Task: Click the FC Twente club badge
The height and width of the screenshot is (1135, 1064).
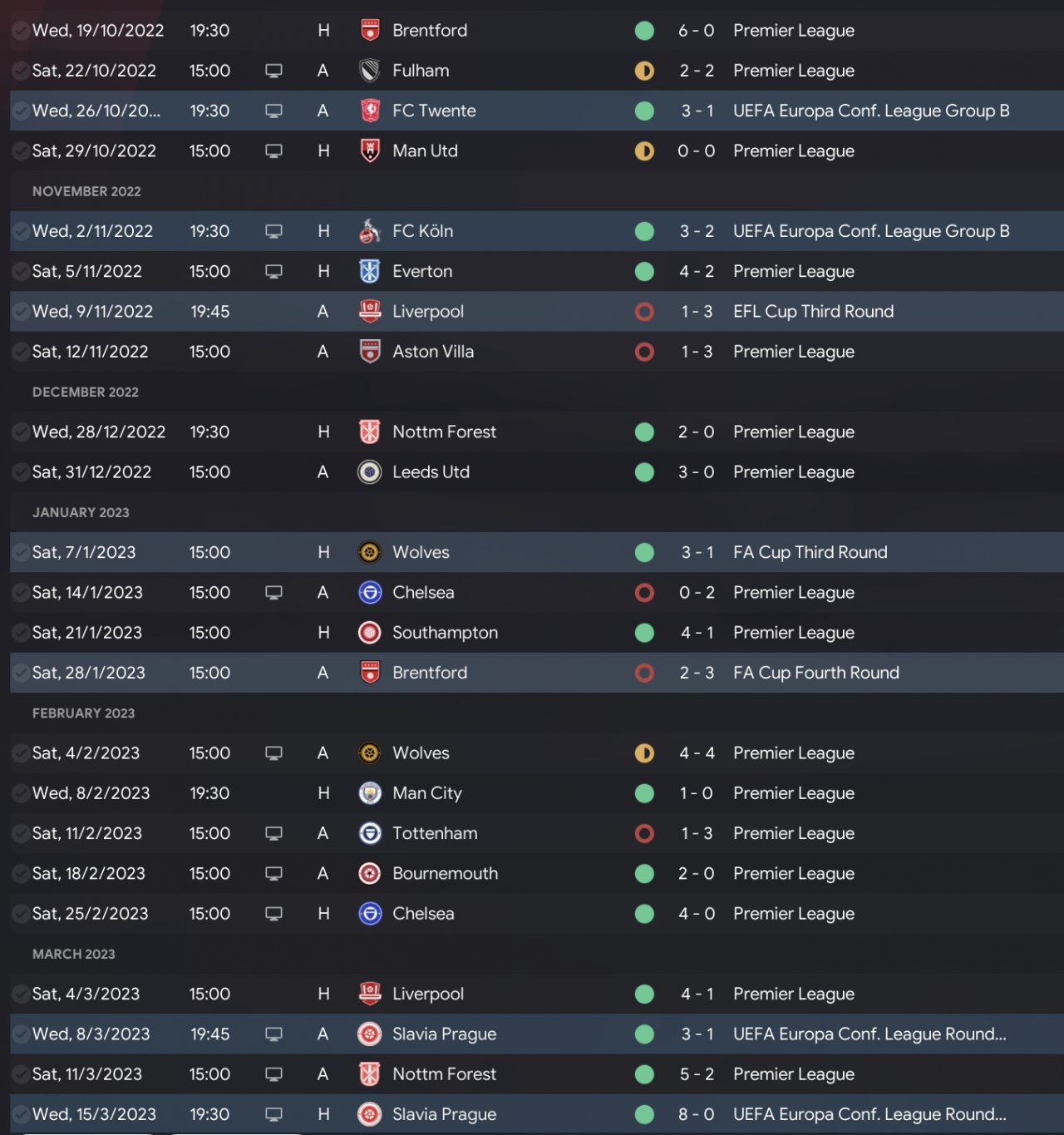Action: click(x=370, y=111)
